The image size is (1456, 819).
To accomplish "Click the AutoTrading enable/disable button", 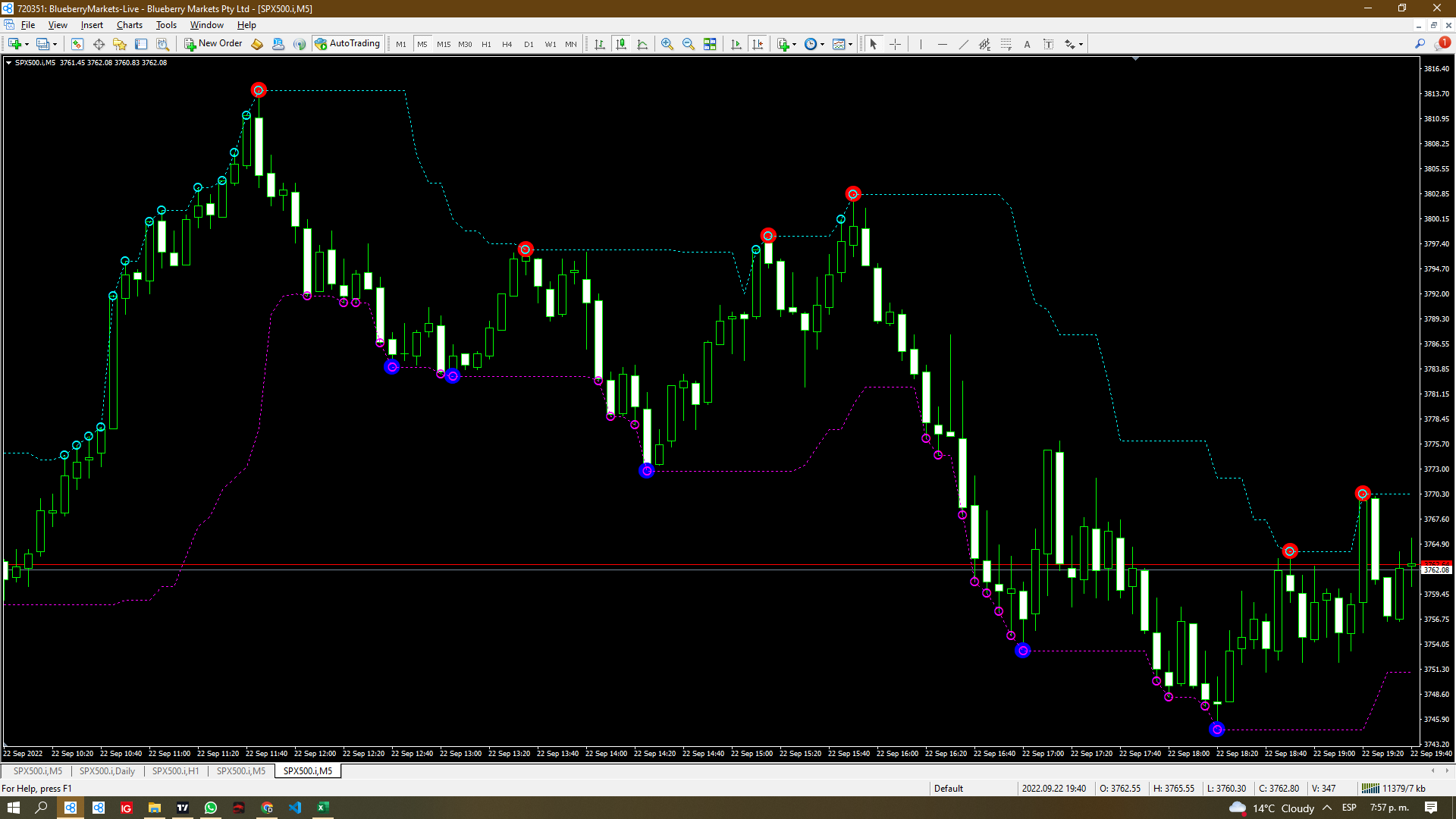I will (348, 44).
